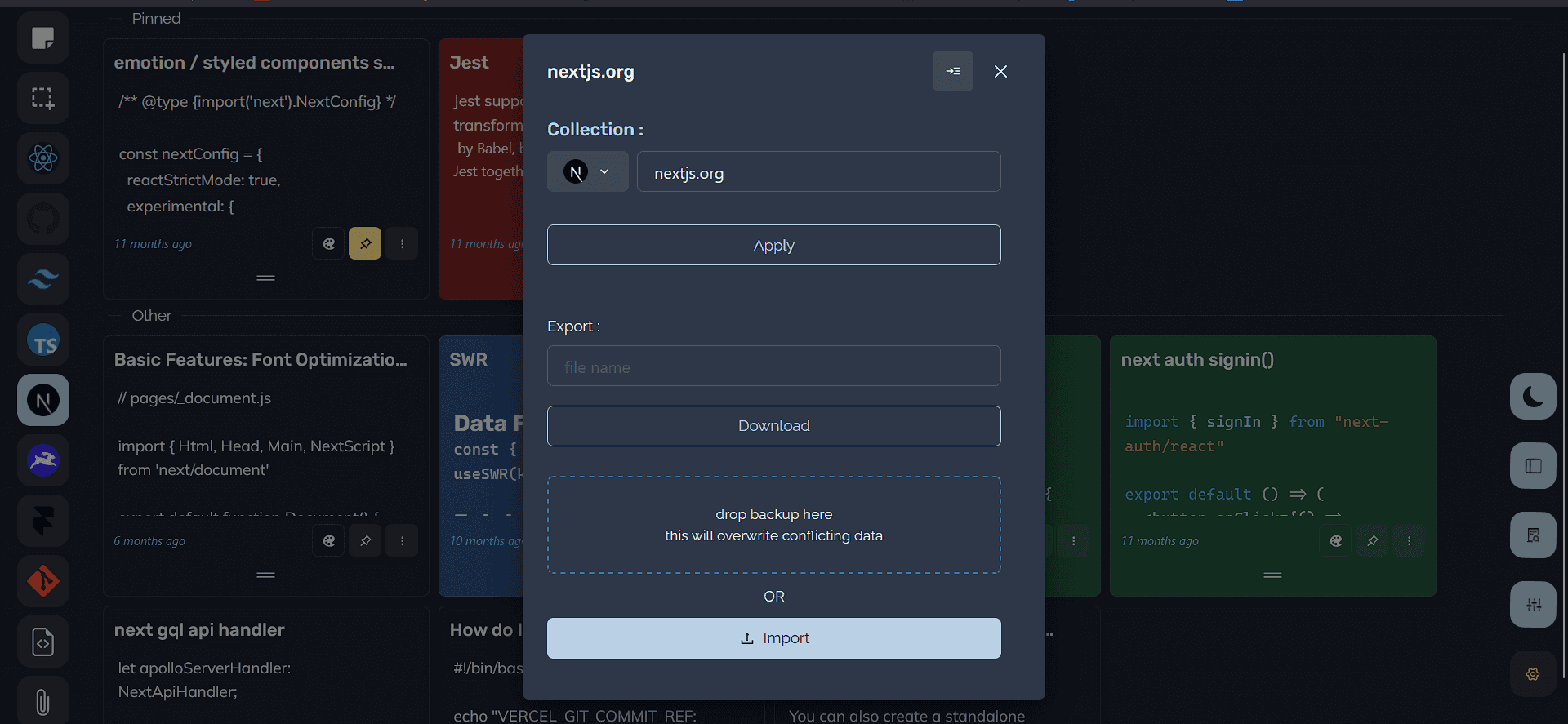Change color of emotion / styled components note
The width and height of the screenshot is (1568, 724).
pos(328,243)
